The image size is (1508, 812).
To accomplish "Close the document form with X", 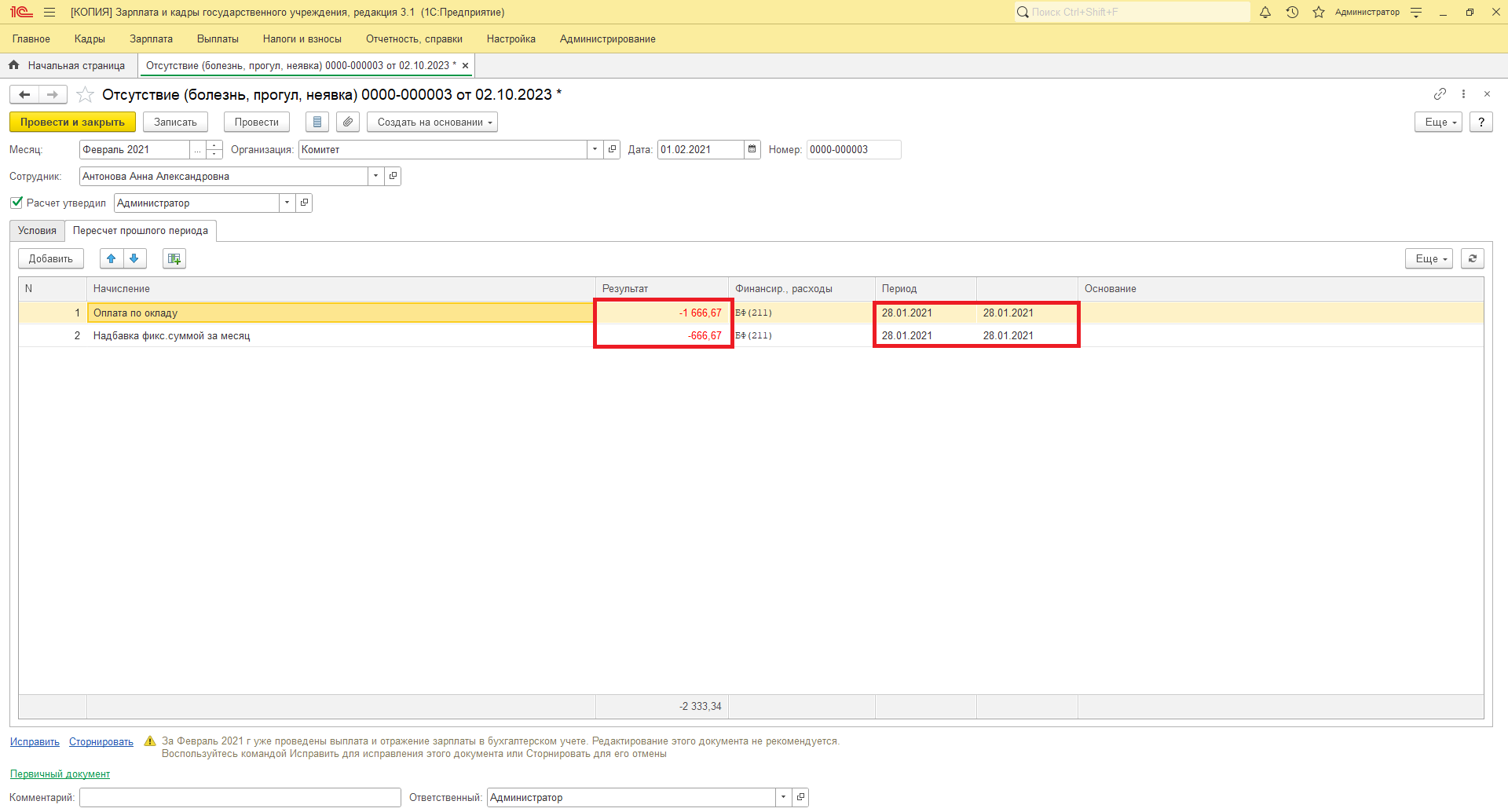I will click(x=1487, y=94).
